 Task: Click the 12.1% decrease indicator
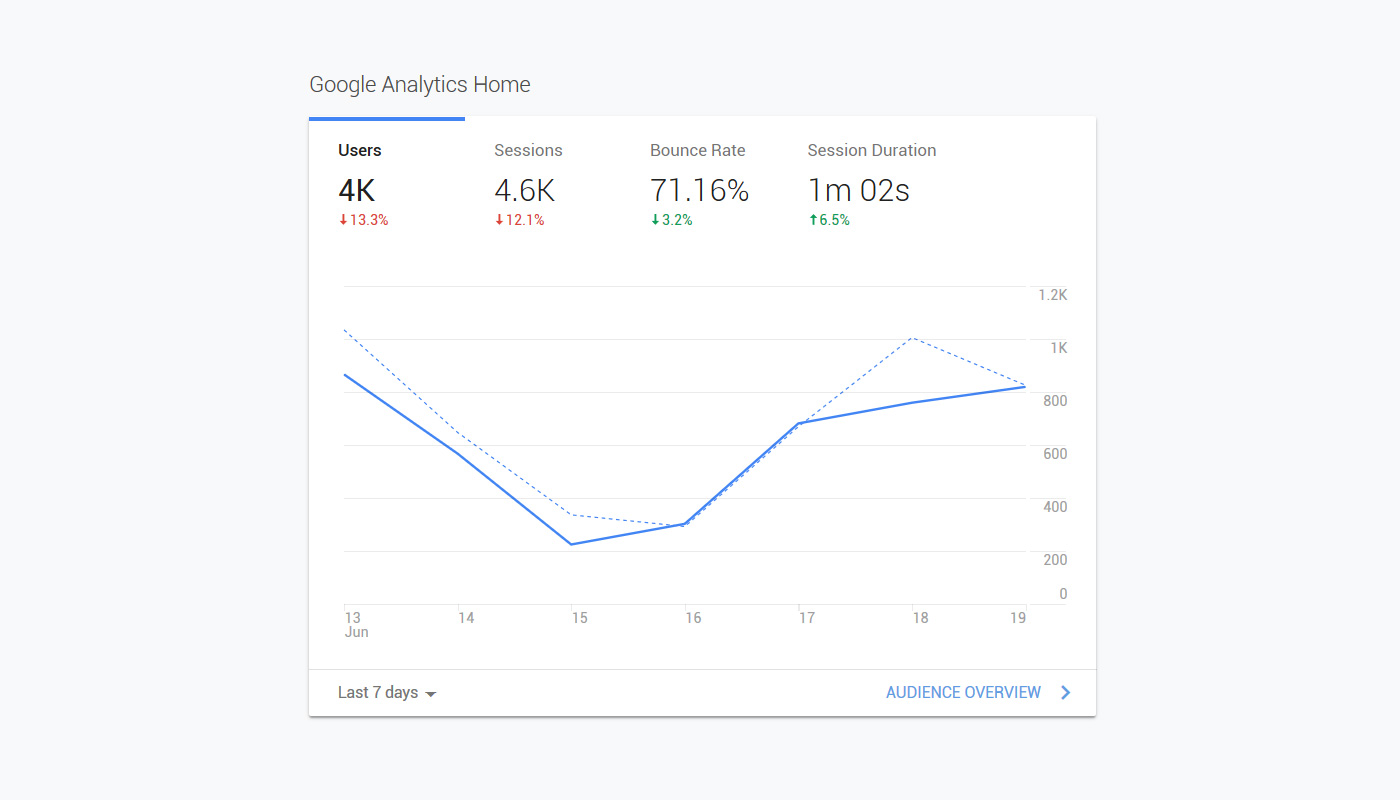pos(519,220)
